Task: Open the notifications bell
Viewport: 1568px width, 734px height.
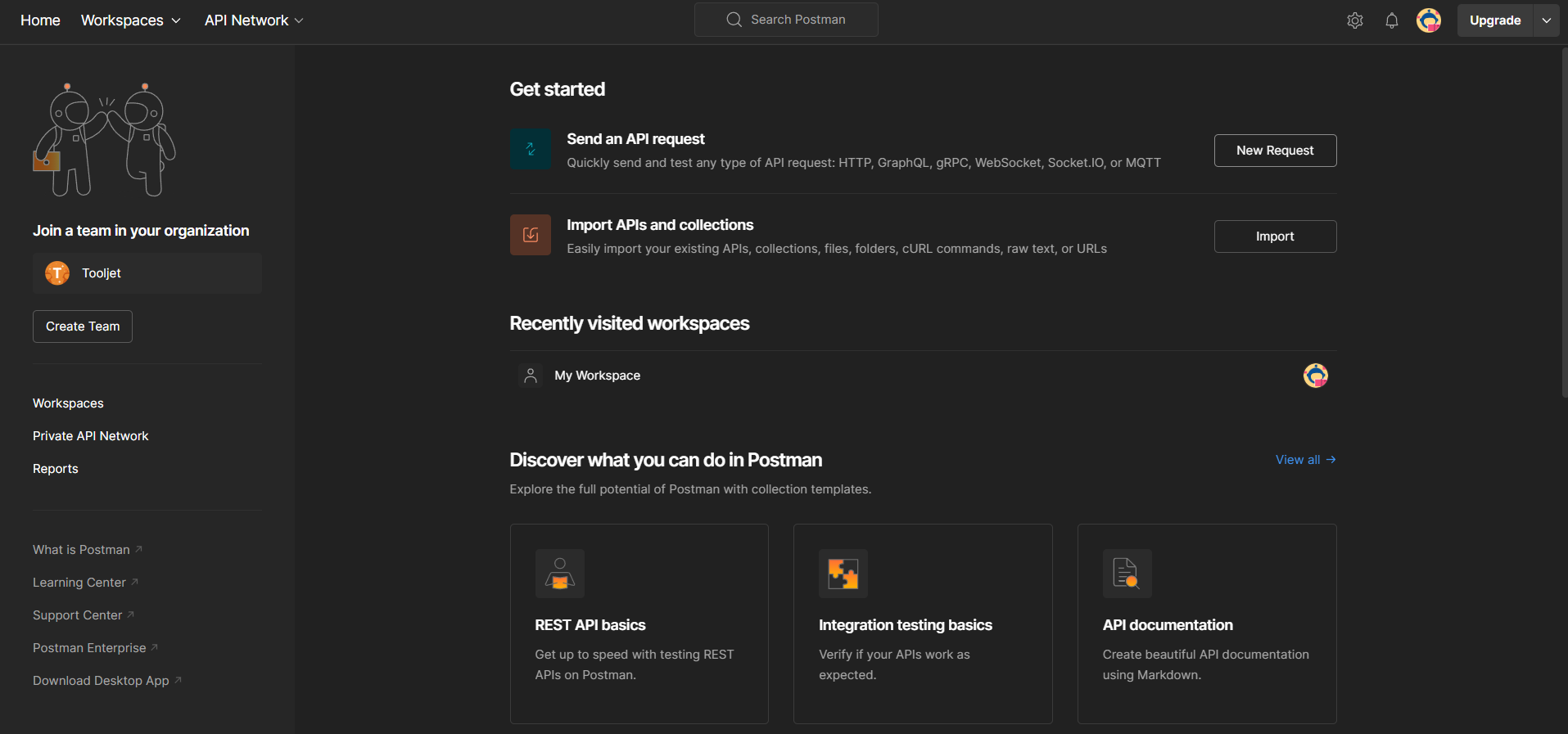Action: 1391,20
